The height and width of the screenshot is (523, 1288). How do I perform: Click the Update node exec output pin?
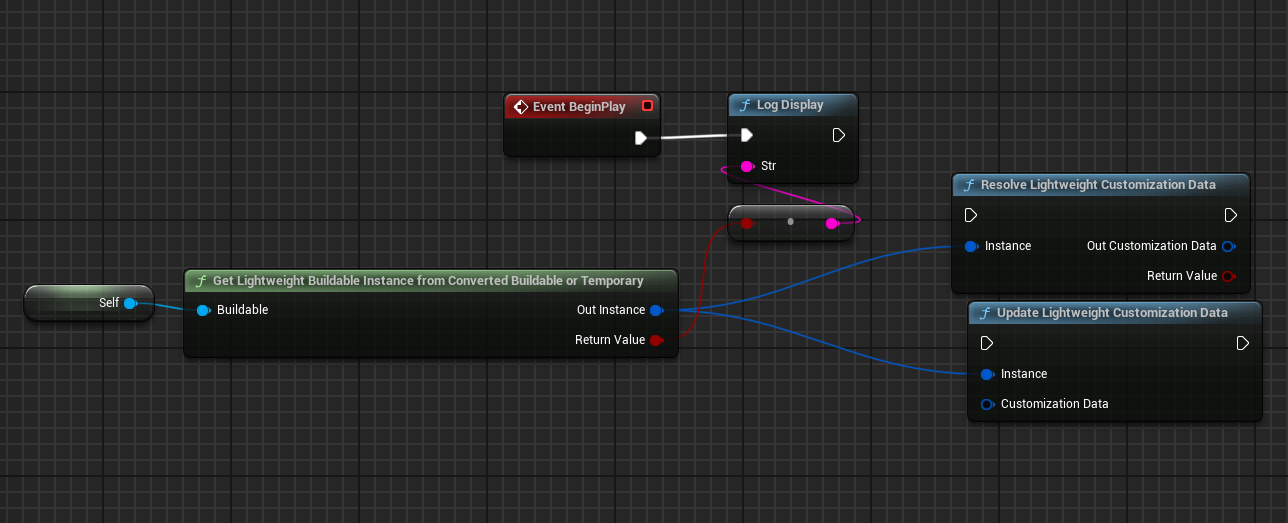[x=1243, y=343]
